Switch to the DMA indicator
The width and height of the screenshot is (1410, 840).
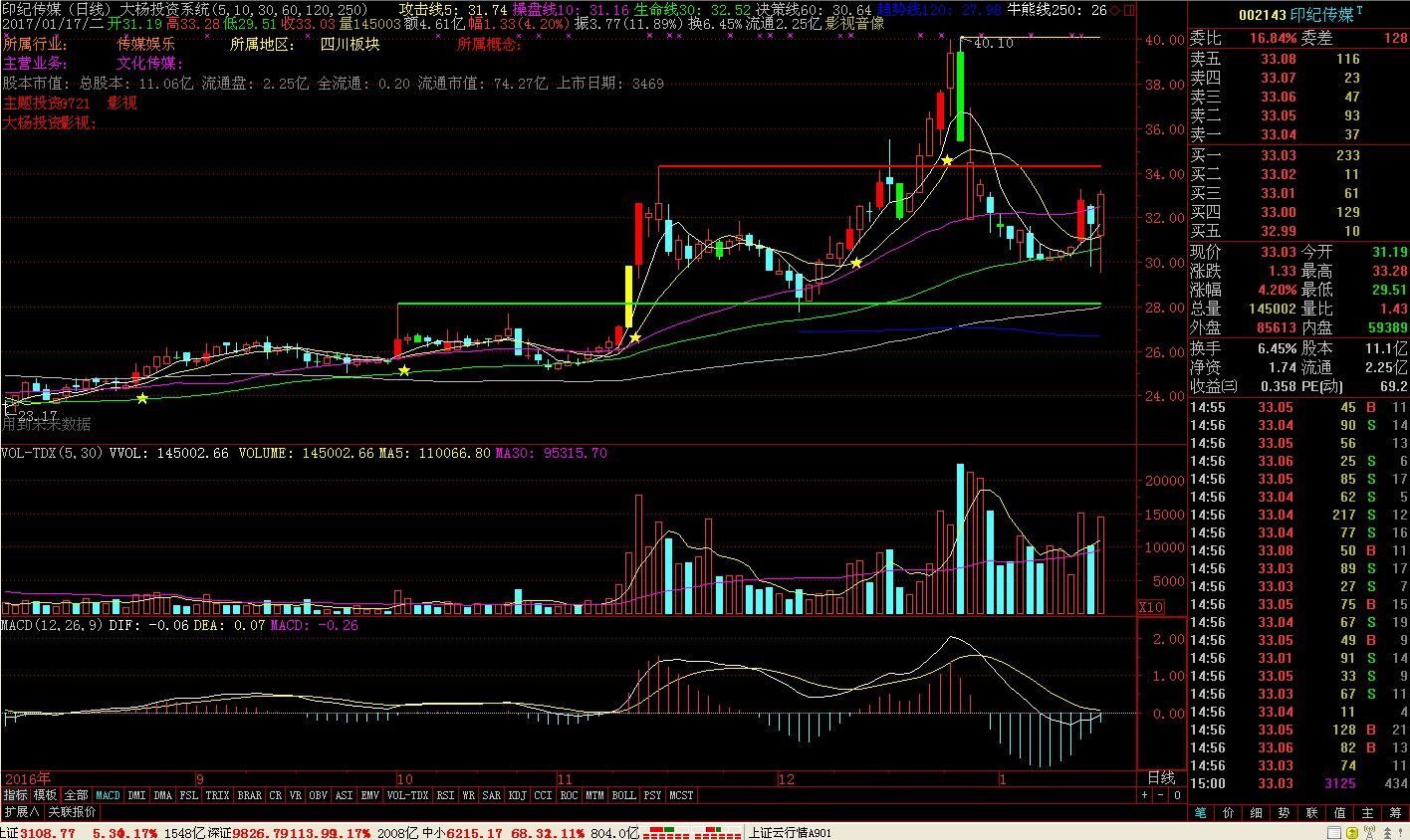click(162, 795)
